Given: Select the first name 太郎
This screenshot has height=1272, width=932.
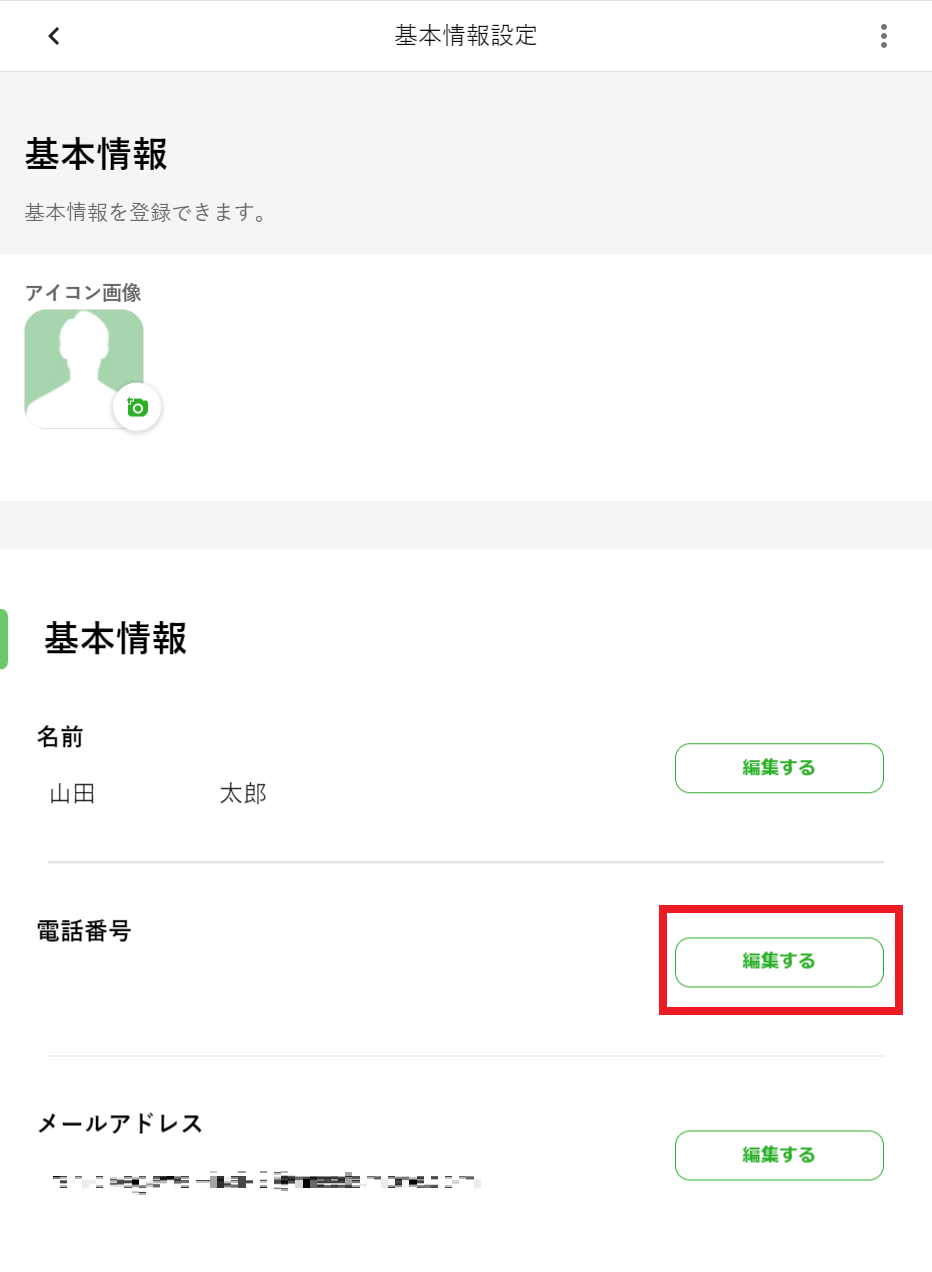Looking at the screenshot, I should click(243, 794).
